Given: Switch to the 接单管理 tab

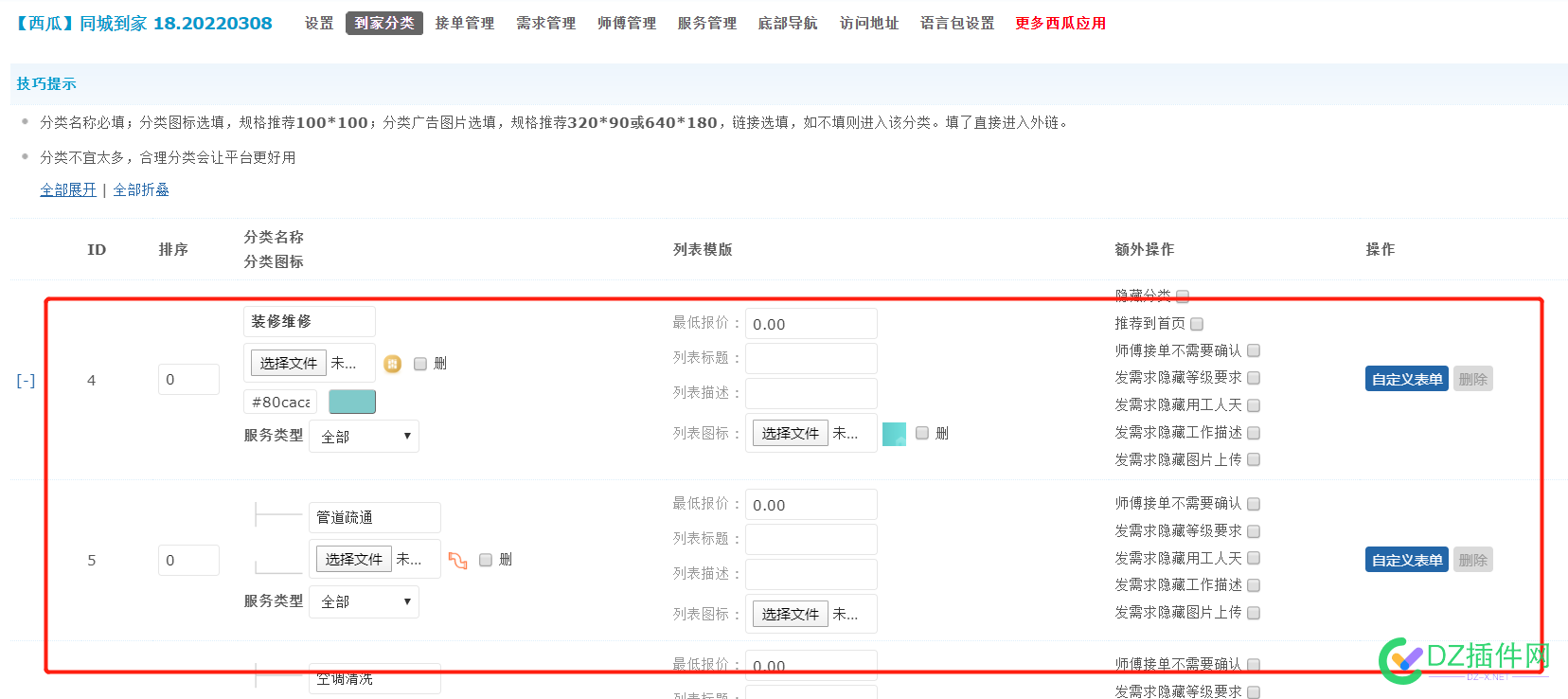Looking at the screenshot, I should tap(465, 23).
